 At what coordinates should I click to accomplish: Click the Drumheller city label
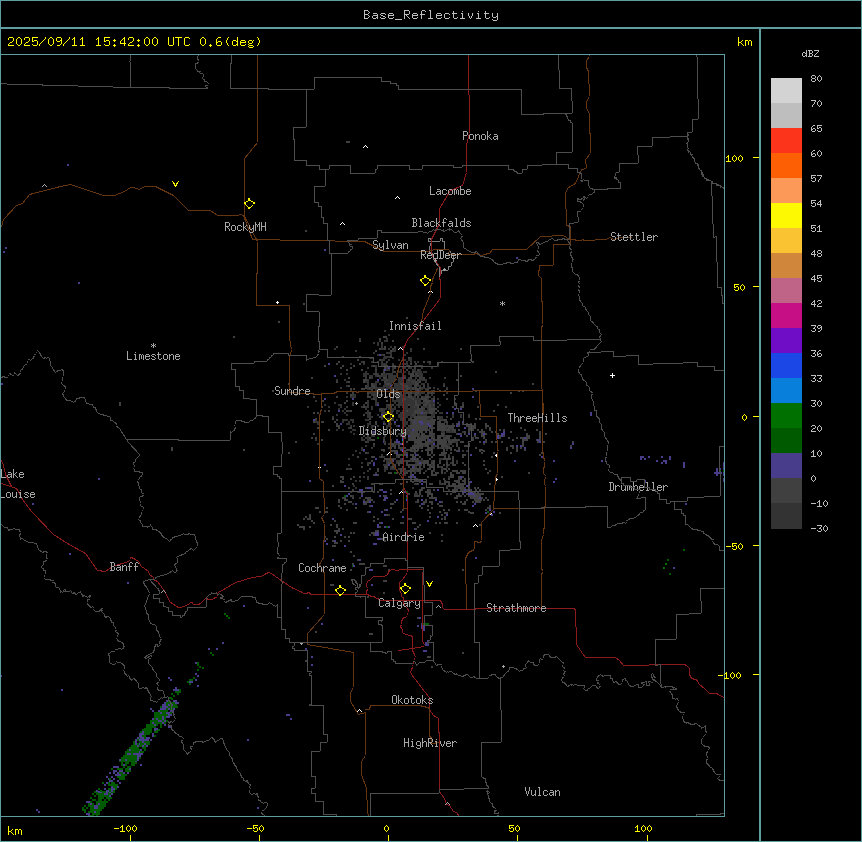638,487
